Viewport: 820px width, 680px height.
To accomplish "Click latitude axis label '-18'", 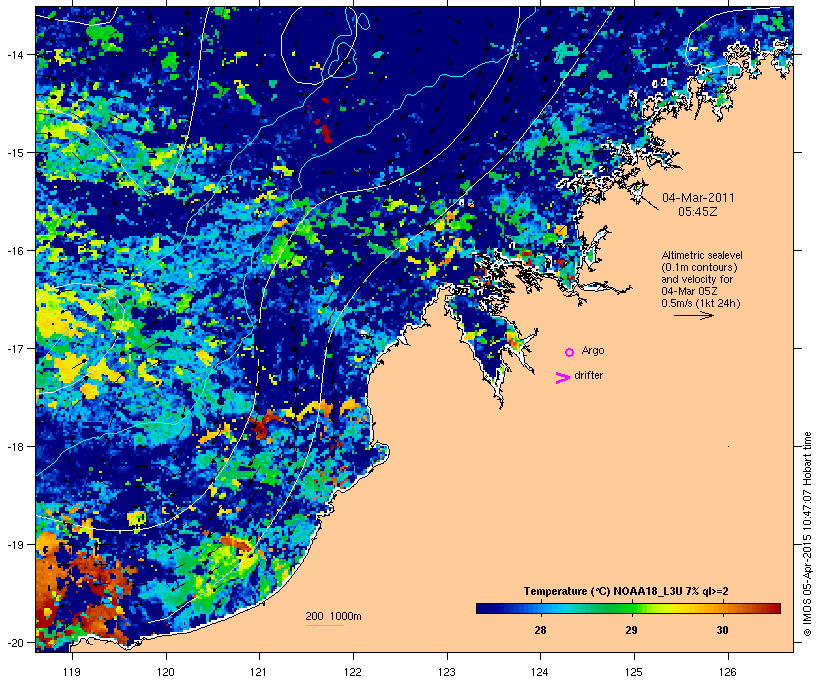I will pyautogui.click(x=14, y=447).
